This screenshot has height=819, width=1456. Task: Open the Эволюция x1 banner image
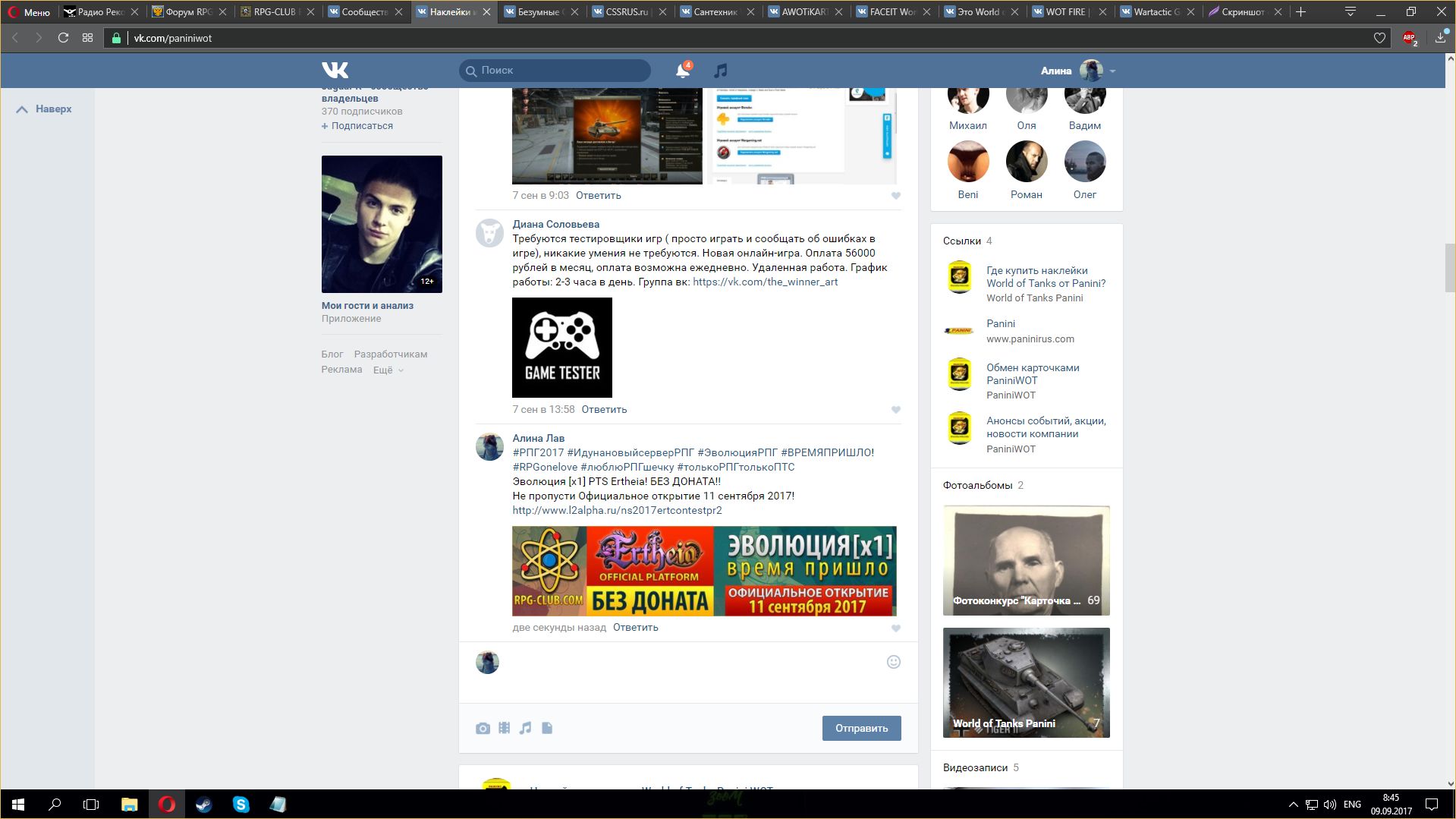click(x=704, y=571)
